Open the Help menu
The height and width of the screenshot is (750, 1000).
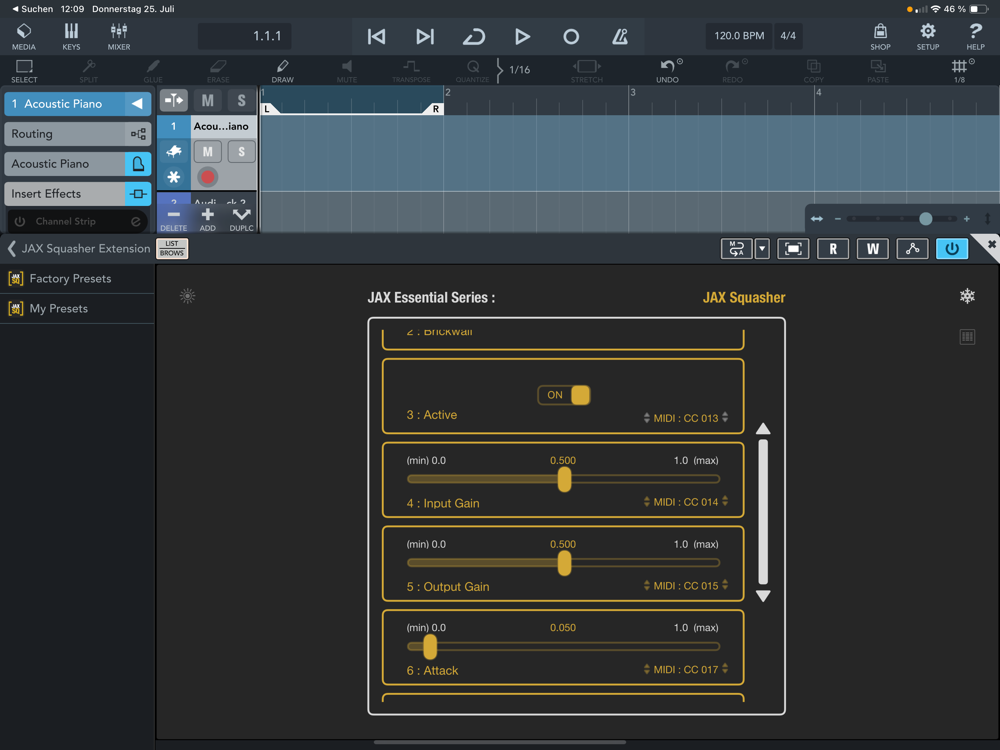[x=975, y=36]
